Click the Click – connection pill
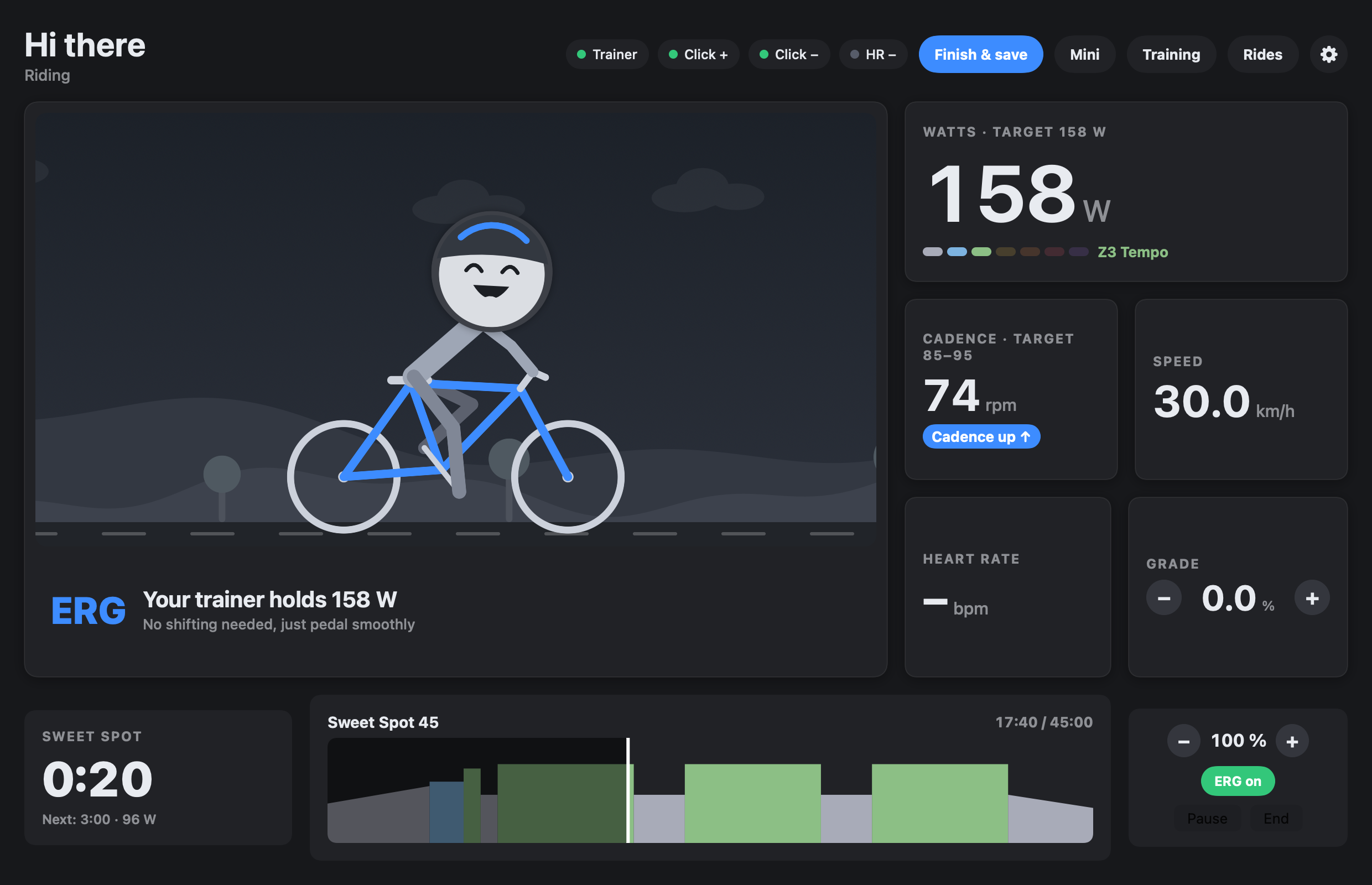Viewport: 1372px width, 885px height. [x=789, y=55]
